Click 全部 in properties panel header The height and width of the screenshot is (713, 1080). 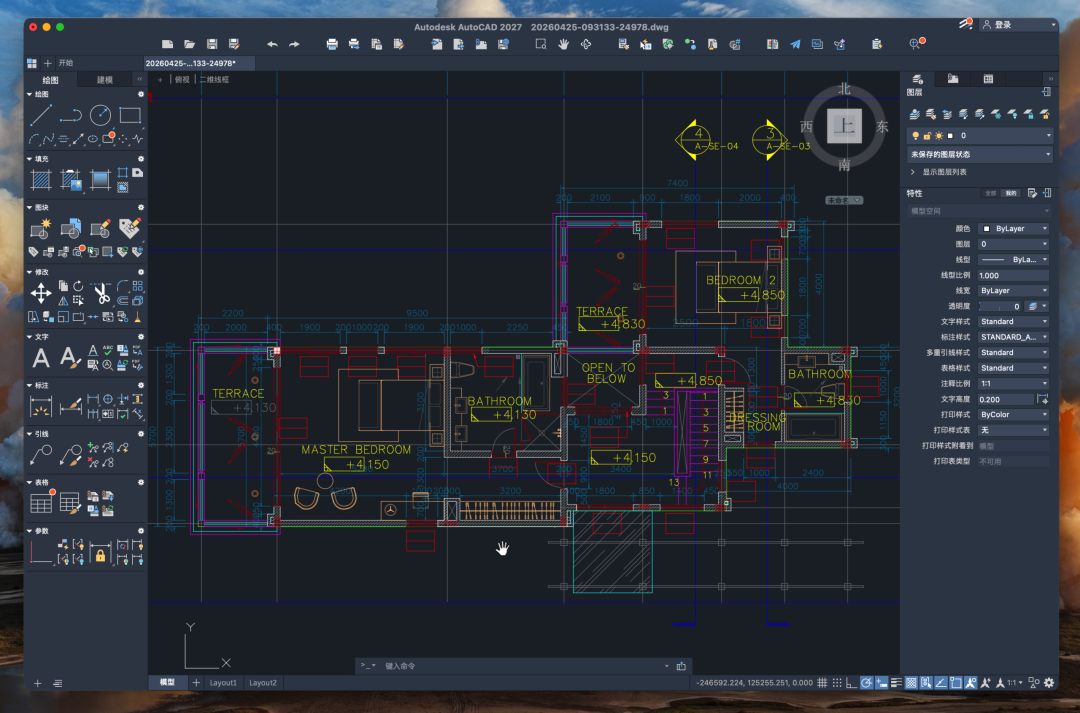[x=990, y=194]
